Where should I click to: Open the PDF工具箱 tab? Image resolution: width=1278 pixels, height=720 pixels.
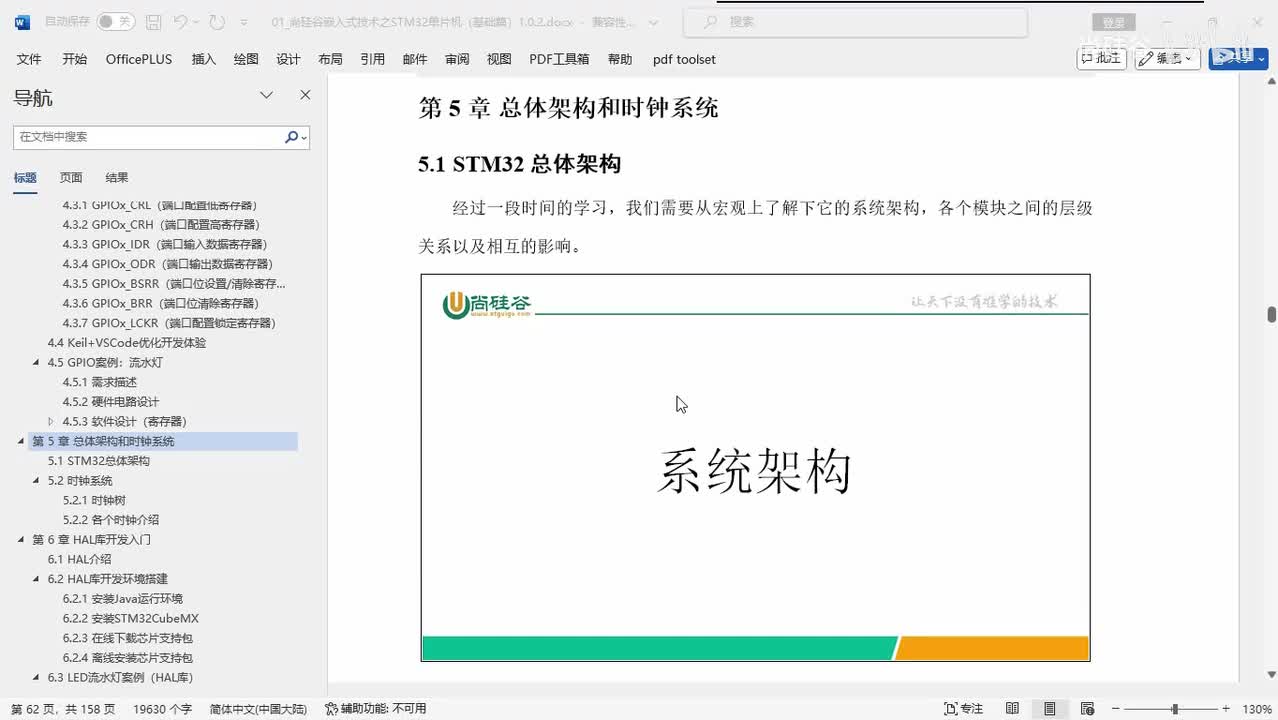click(559, 59)
